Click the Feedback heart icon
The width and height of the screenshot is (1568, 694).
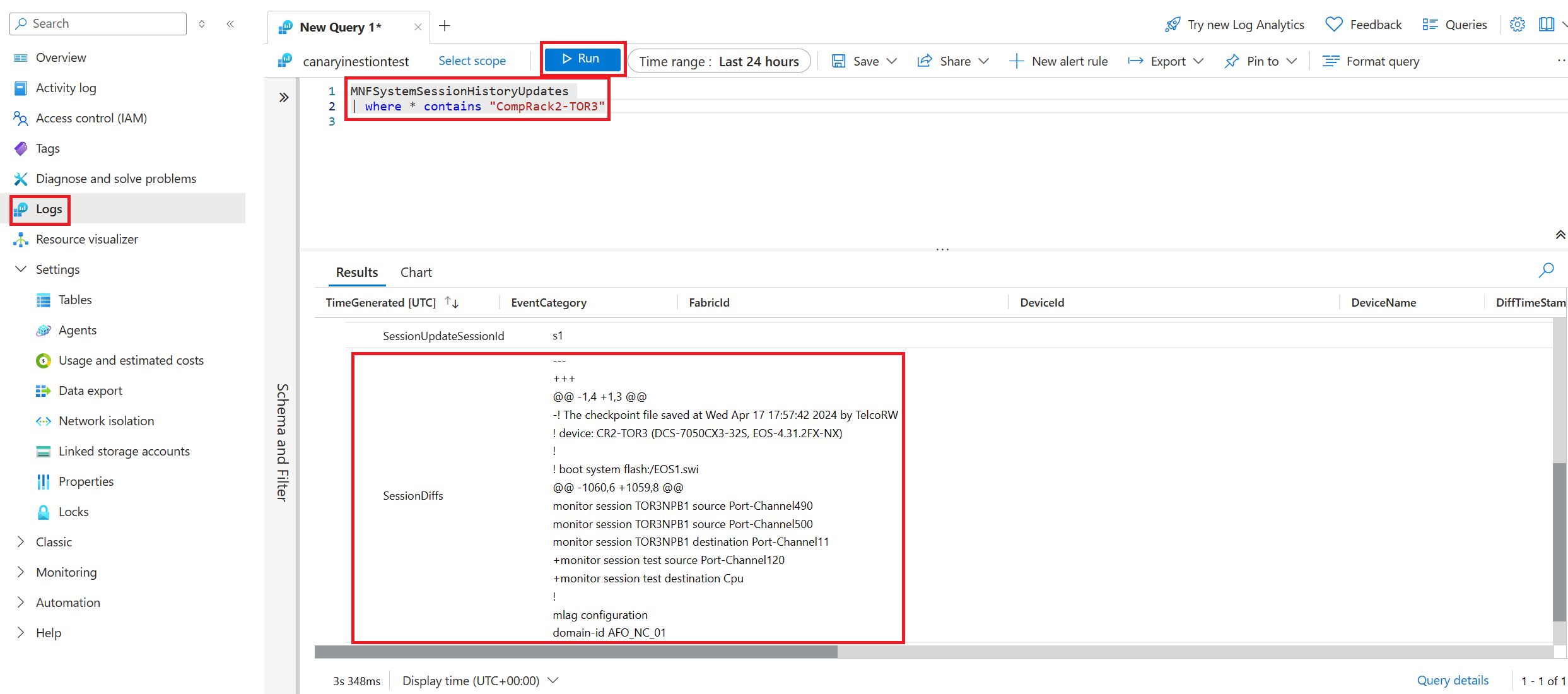1334,25
